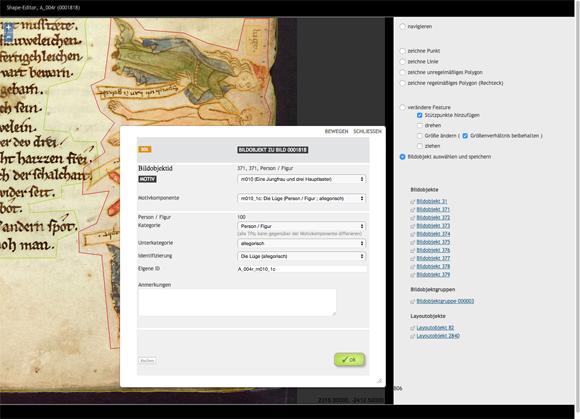Click link icon beside Bildobjektgruppe 000003

(x=412, y=302)
